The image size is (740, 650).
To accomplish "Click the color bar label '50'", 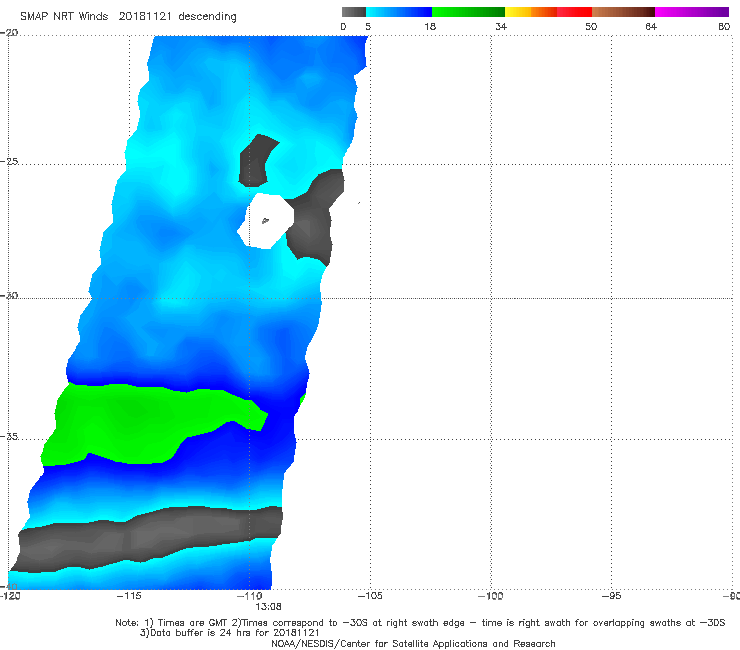I will tap(591, 26).
